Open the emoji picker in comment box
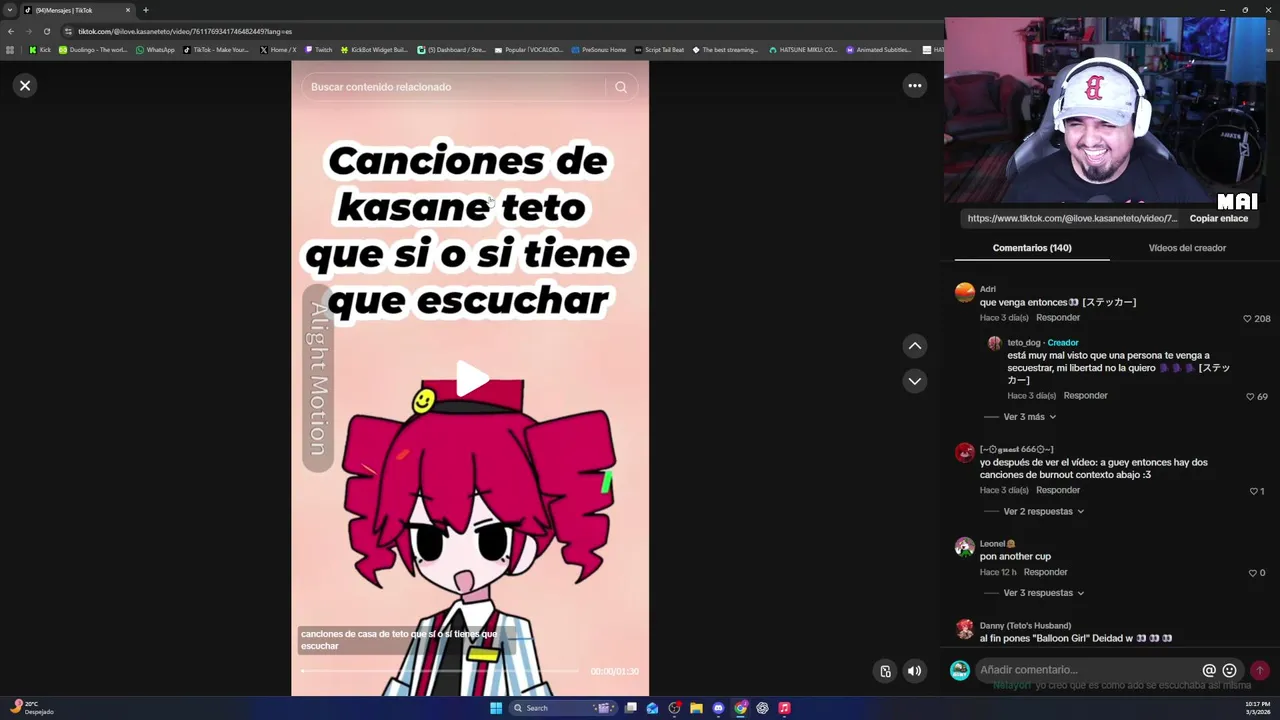 tap(1229, 670)
